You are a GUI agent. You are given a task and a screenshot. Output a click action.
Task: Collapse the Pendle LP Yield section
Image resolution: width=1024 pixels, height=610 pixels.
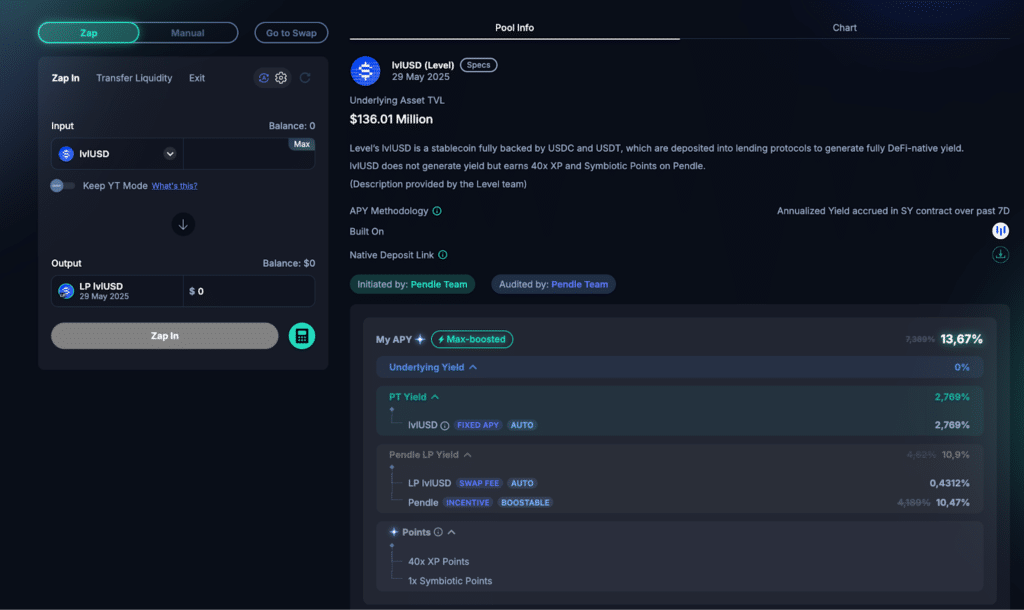[x=468, y=455]
